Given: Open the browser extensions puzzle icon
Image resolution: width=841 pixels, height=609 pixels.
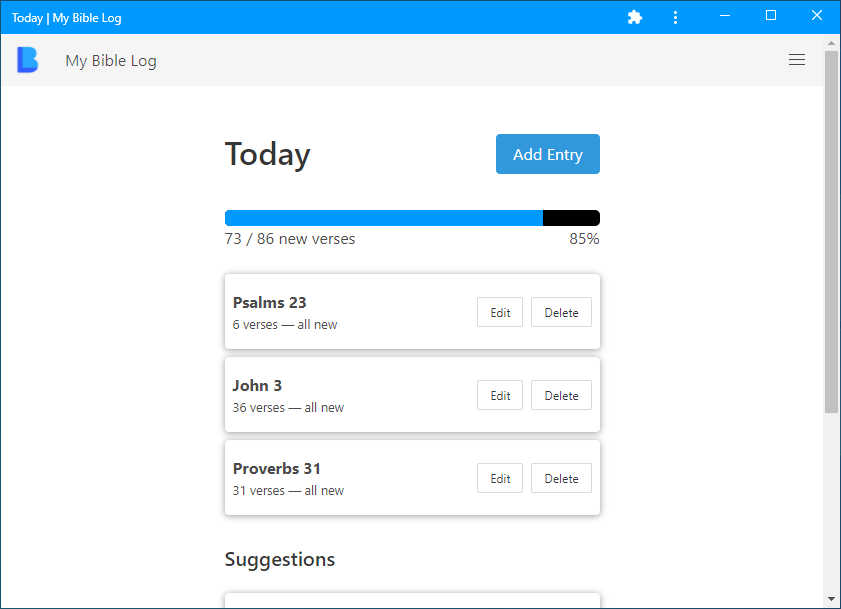Looking at the screenshot, I should (x=635, y=17).
